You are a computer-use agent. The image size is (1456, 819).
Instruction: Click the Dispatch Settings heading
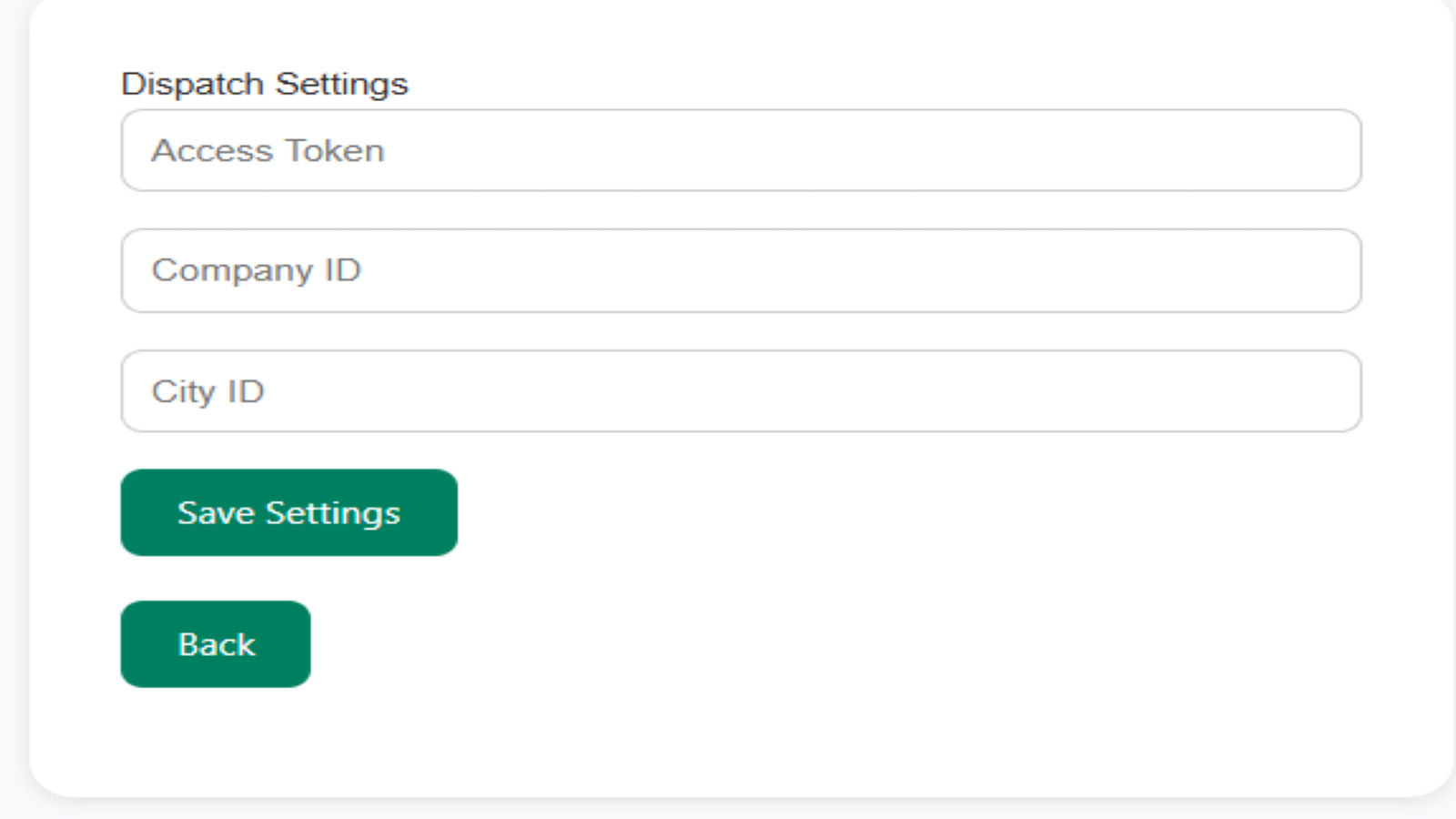click(x=265, y=83)
